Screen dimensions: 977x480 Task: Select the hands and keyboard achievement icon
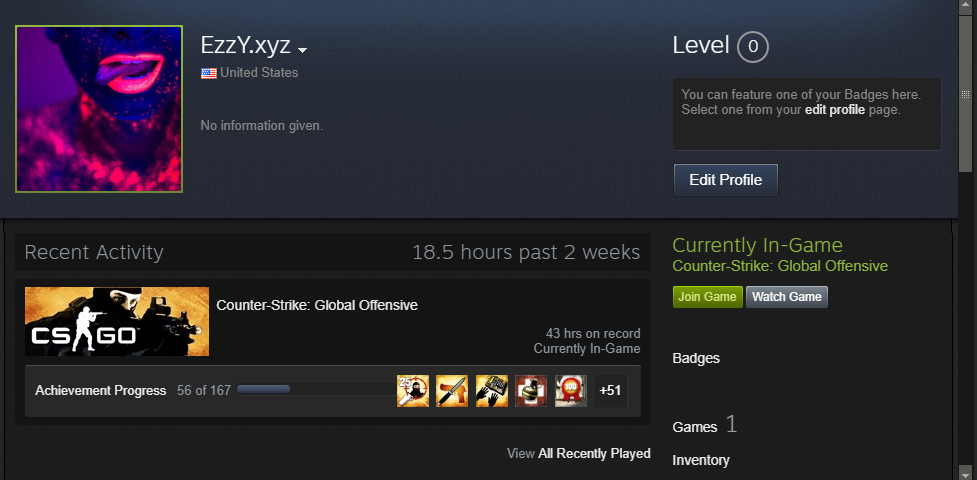tap(492, 391)
